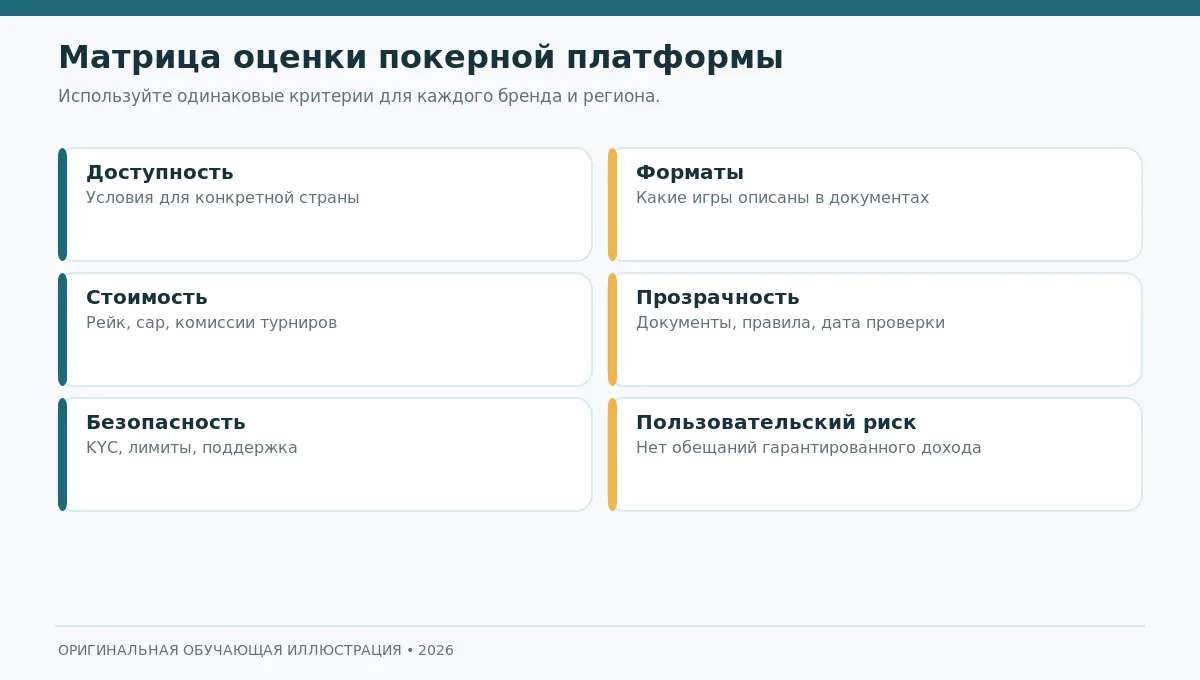
Task: Click «KYC, лимиты, поддержка» description
Action: tap(192, 448)
